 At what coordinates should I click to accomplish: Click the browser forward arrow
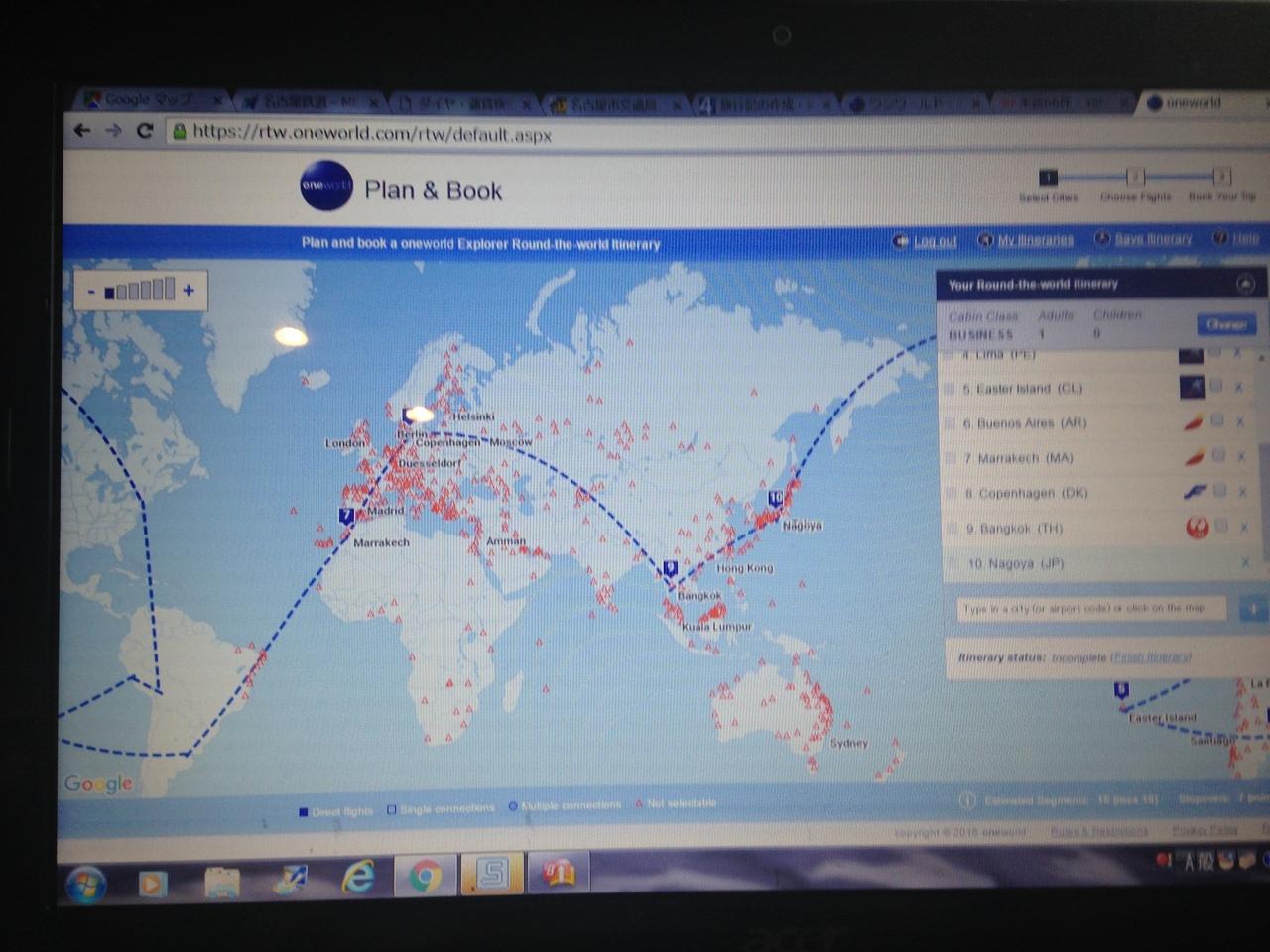click(x=114, y=130)
